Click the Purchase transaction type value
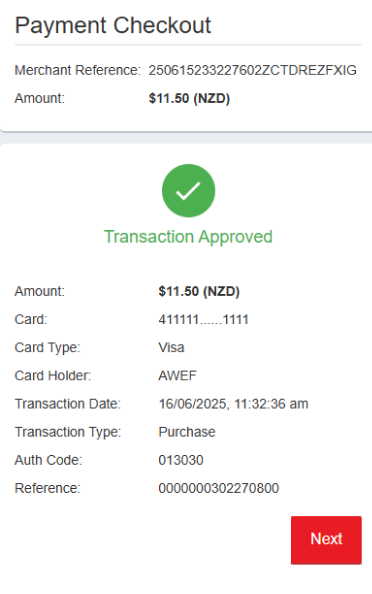 pos(187,432)
